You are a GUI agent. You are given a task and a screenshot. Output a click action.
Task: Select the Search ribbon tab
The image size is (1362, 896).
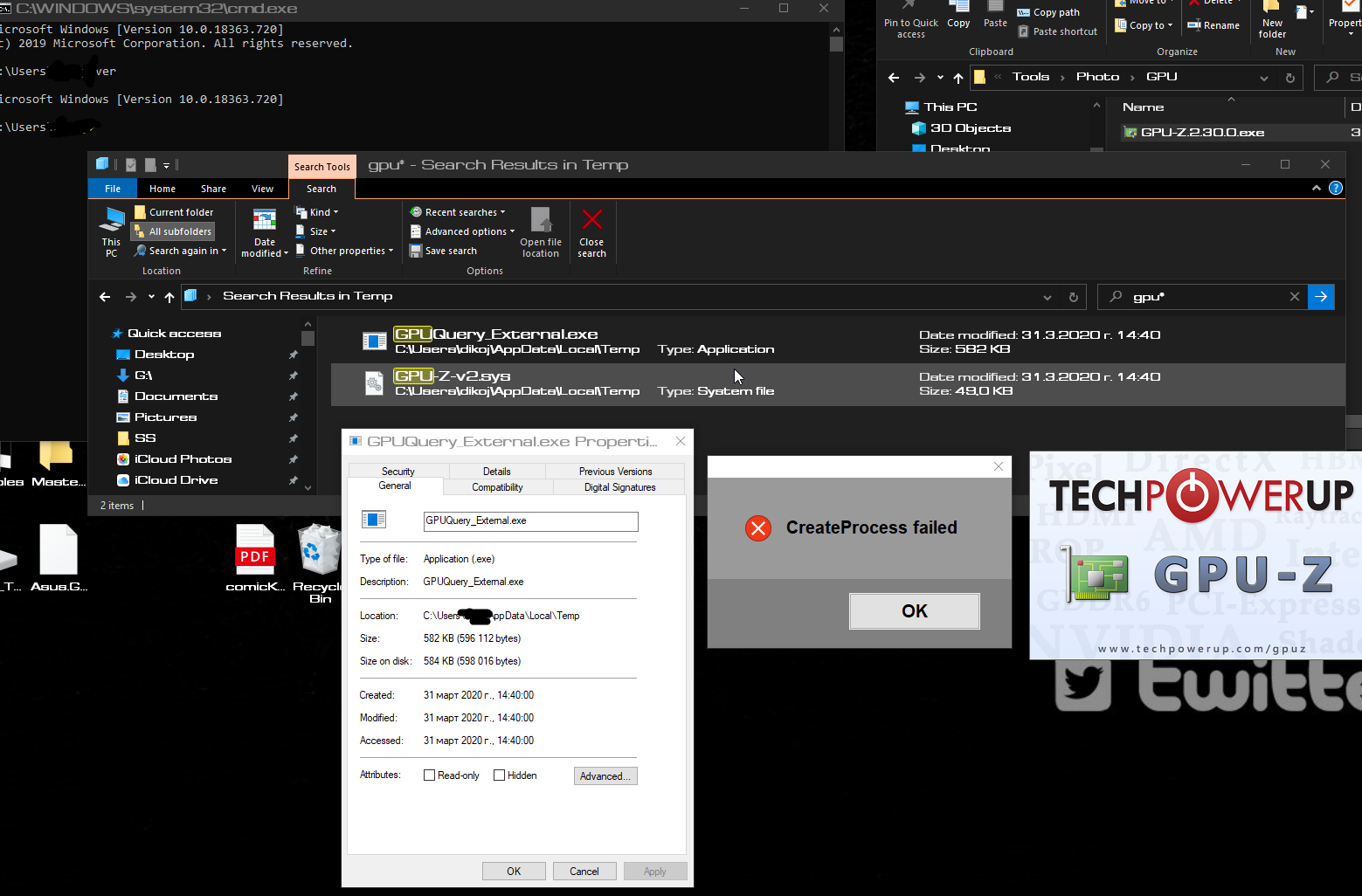[321, 189]
